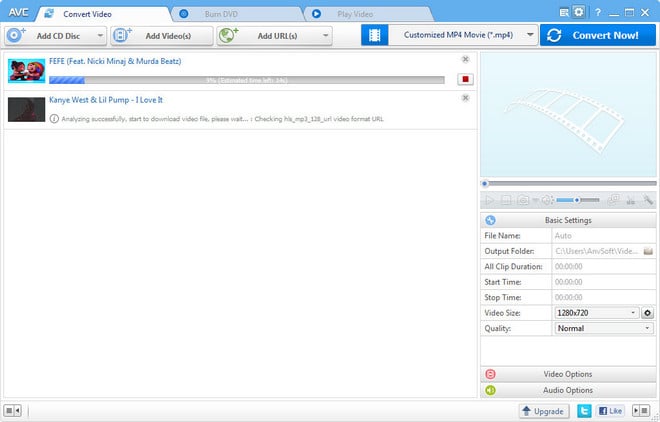This screenshot has height=422, width=660.
Task: Open the video size custom gear button
Action: pos(647,313)
